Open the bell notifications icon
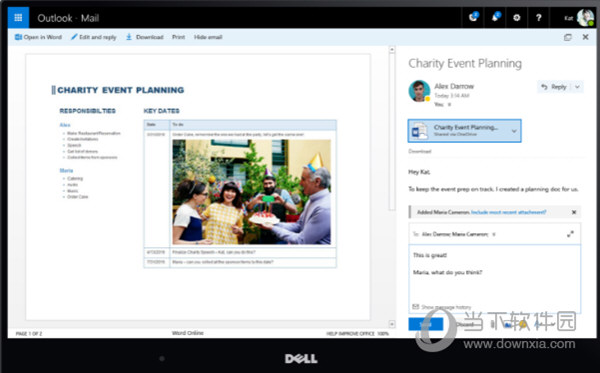Image resolution: width=600 pixels, height=373 pixels. pyautogui.click(x=495, y=17)
